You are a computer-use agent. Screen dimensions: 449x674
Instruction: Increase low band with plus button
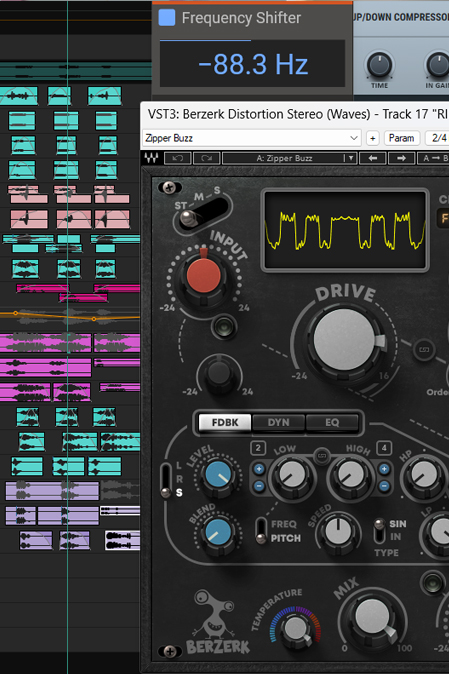pyautogui.click(x=259, y=469)
